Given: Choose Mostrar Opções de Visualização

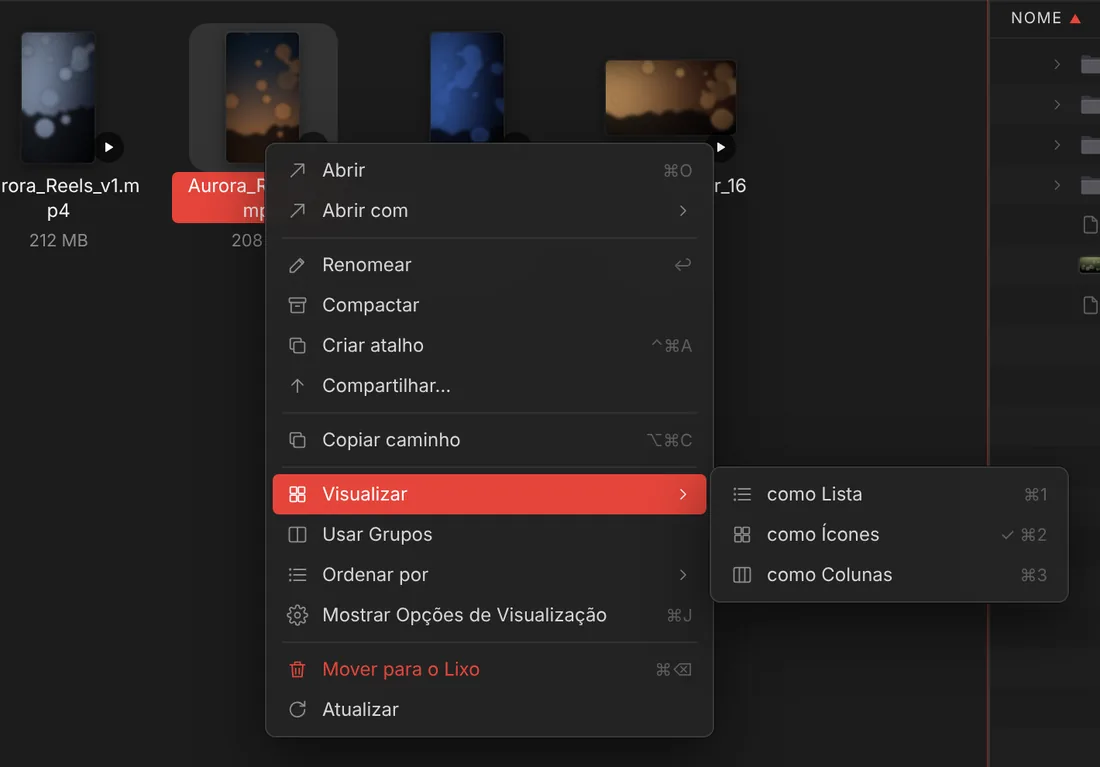Looking at the screenshot, I should [490, 615].
